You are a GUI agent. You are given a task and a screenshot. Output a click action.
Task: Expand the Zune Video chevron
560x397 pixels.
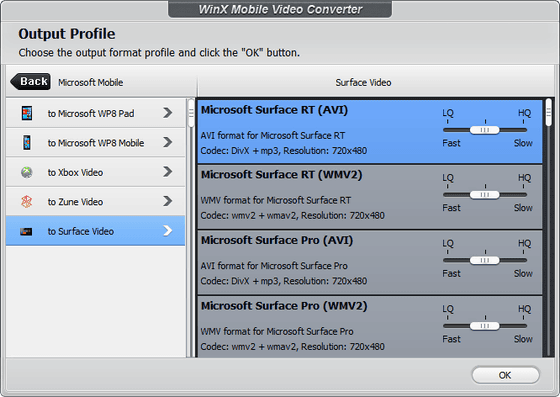click(168, 201)
